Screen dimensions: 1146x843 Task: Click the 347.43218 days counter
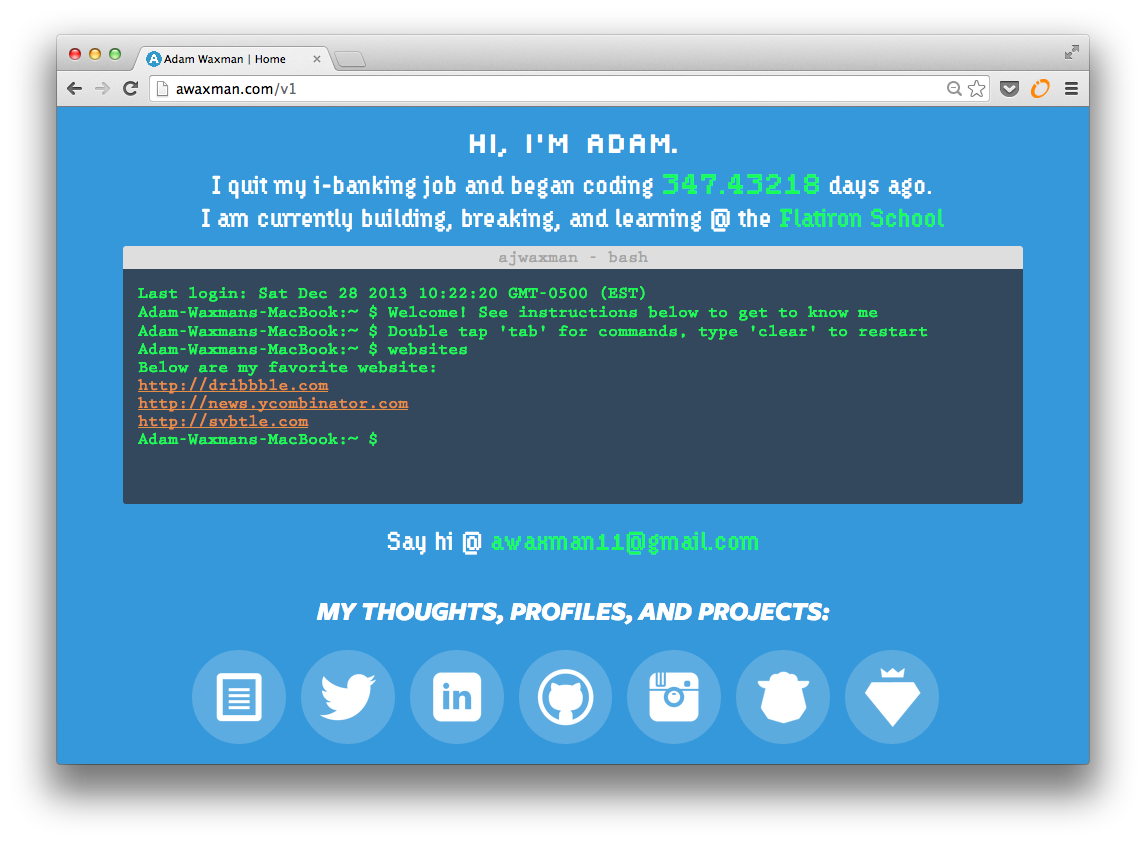tap(740, 184)
